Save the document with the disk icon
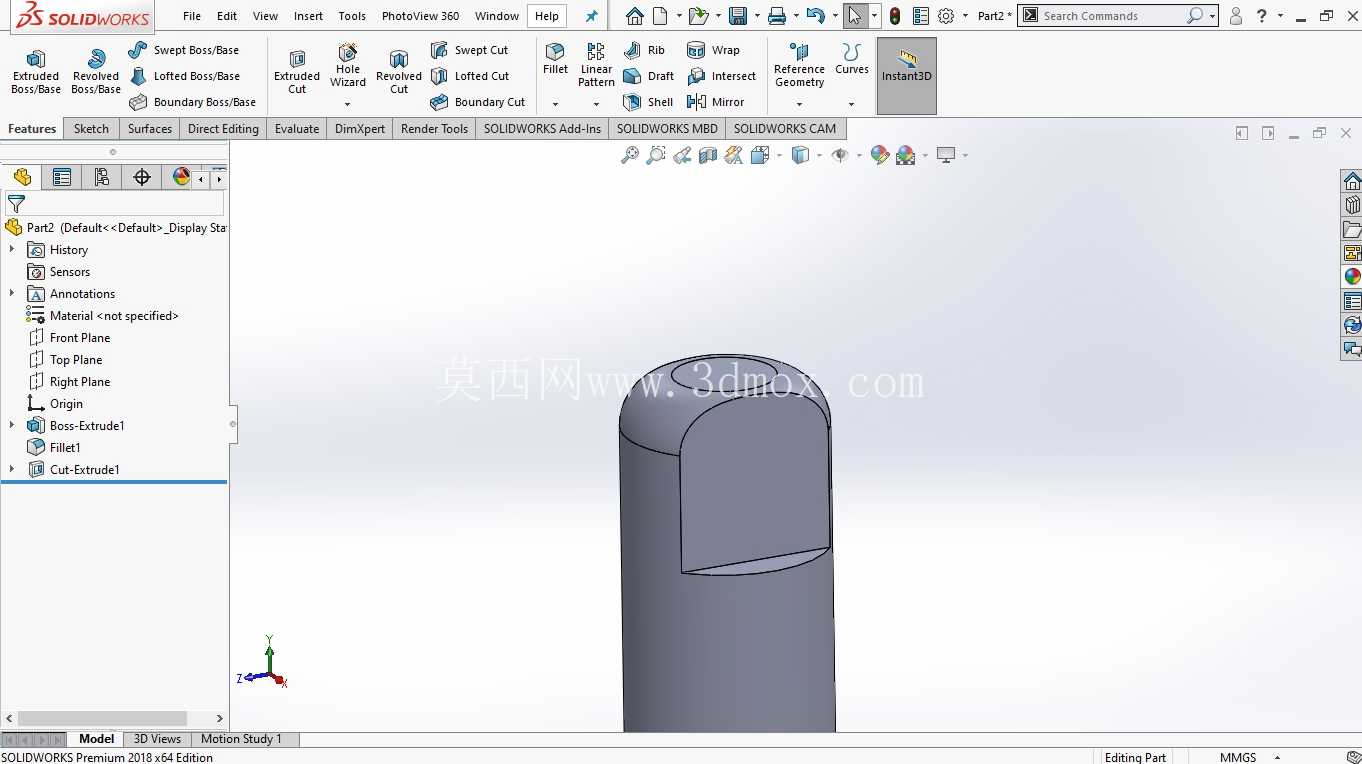The image size is (1362, 764). point(738,16)
